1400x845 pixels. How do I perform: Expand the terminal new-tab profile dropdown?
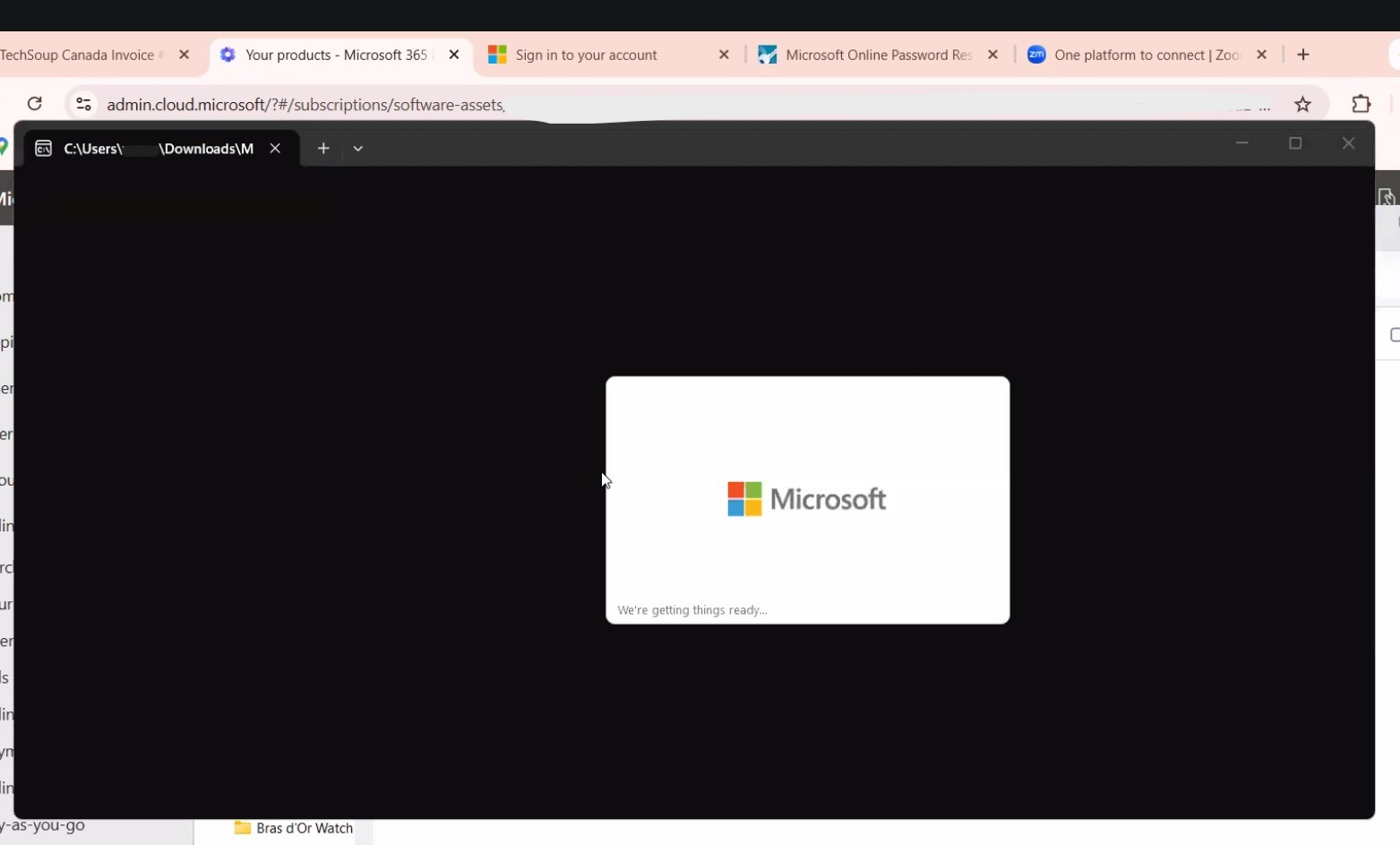pyautogui.click(x=358, y=149)
